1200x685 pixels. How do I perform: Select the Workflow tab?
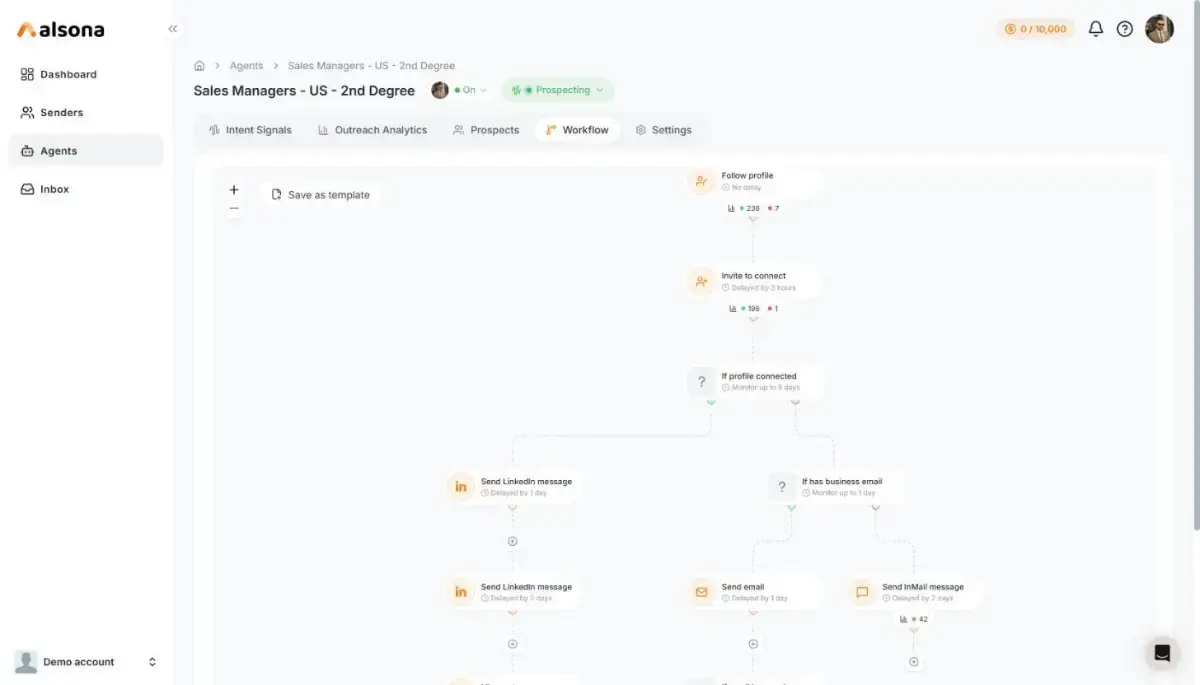click(x=577, y=130)
